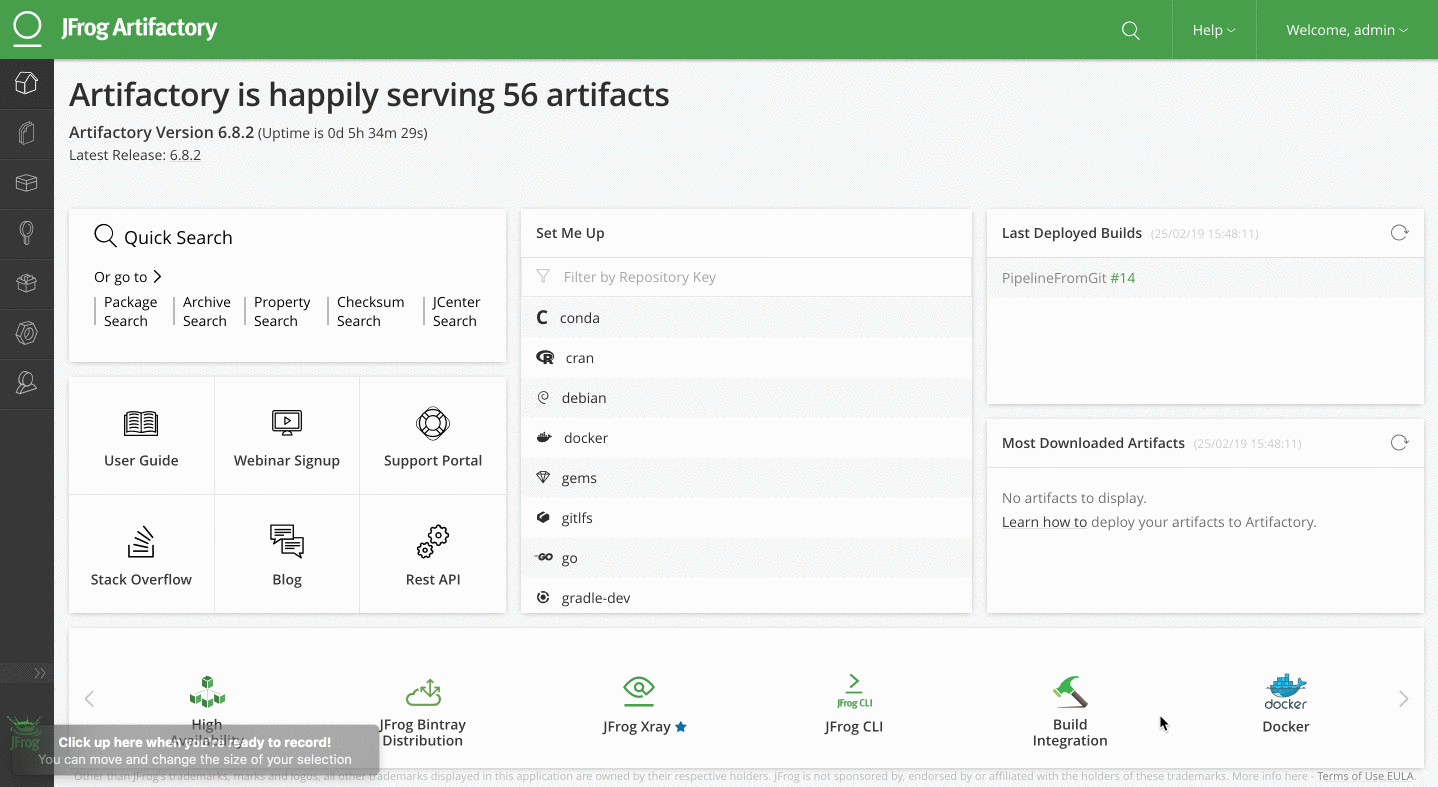Viewport: 1438px width, 787px height.
Task: Open the Admin nut icon in the sidebar
Action: coord(27,333)
